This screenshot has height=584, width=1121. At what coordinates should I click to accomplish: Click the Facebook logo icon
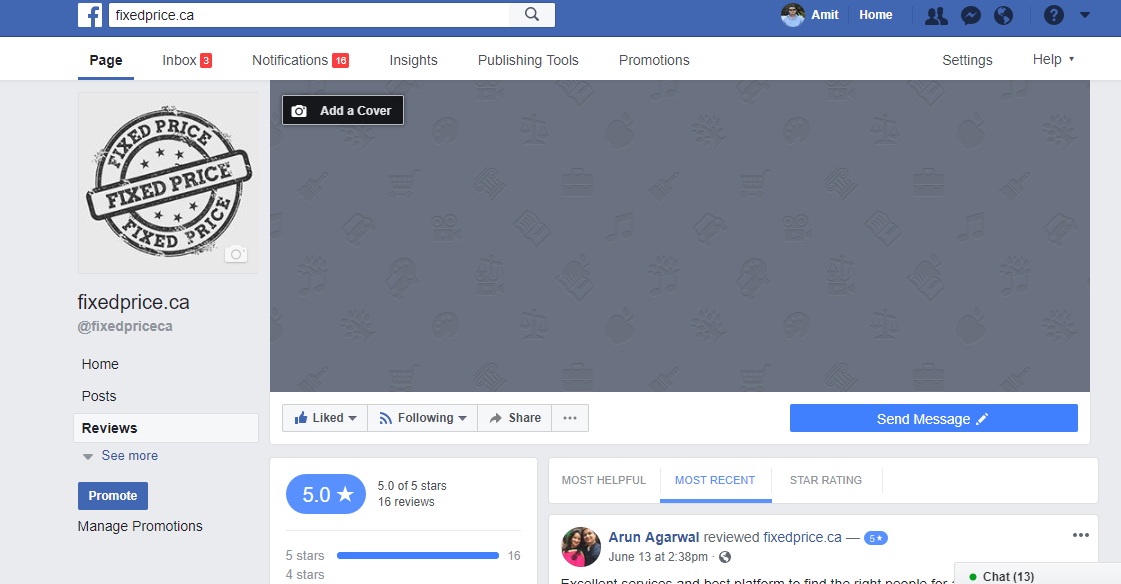click(90, 15)
